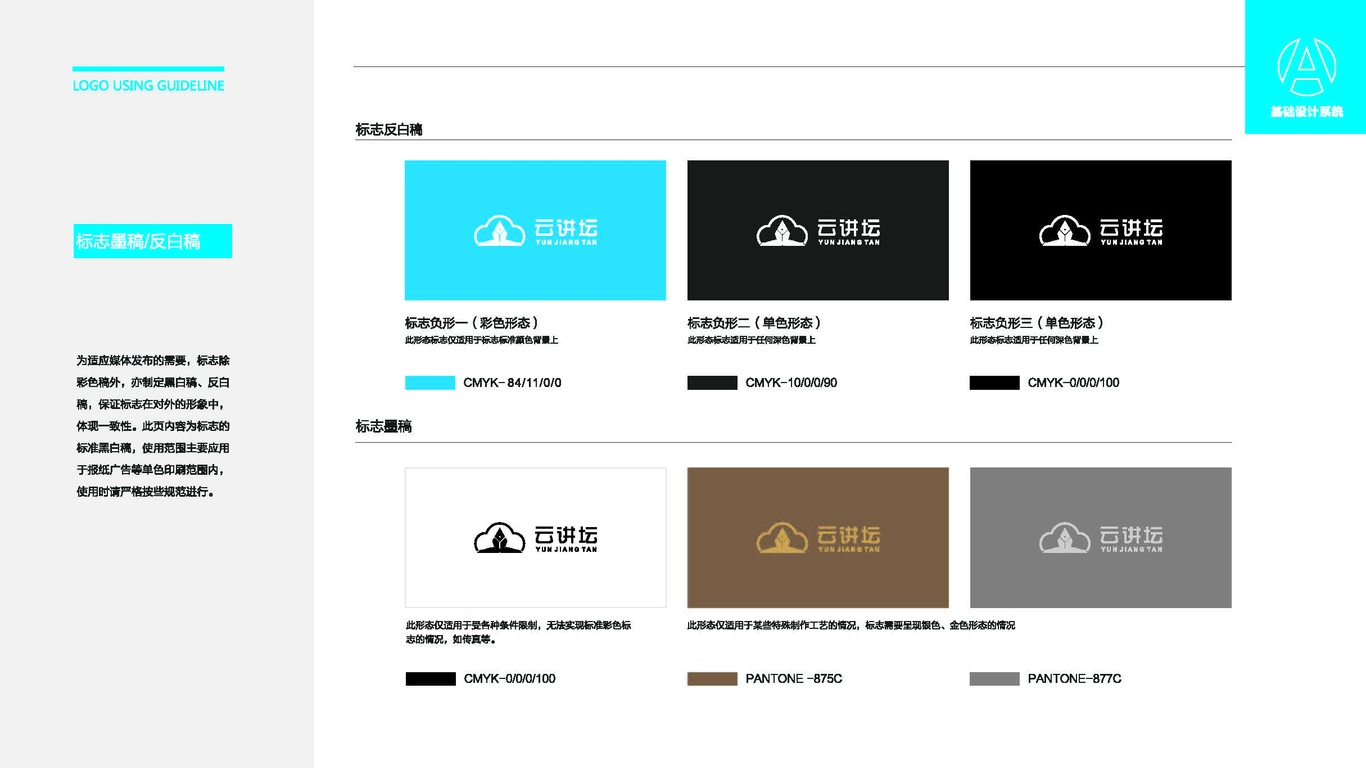Image resolution: width=1366 pixels, height=768 pixels.
Task: Click the circled A logo icon
Action: [1306, 67]
